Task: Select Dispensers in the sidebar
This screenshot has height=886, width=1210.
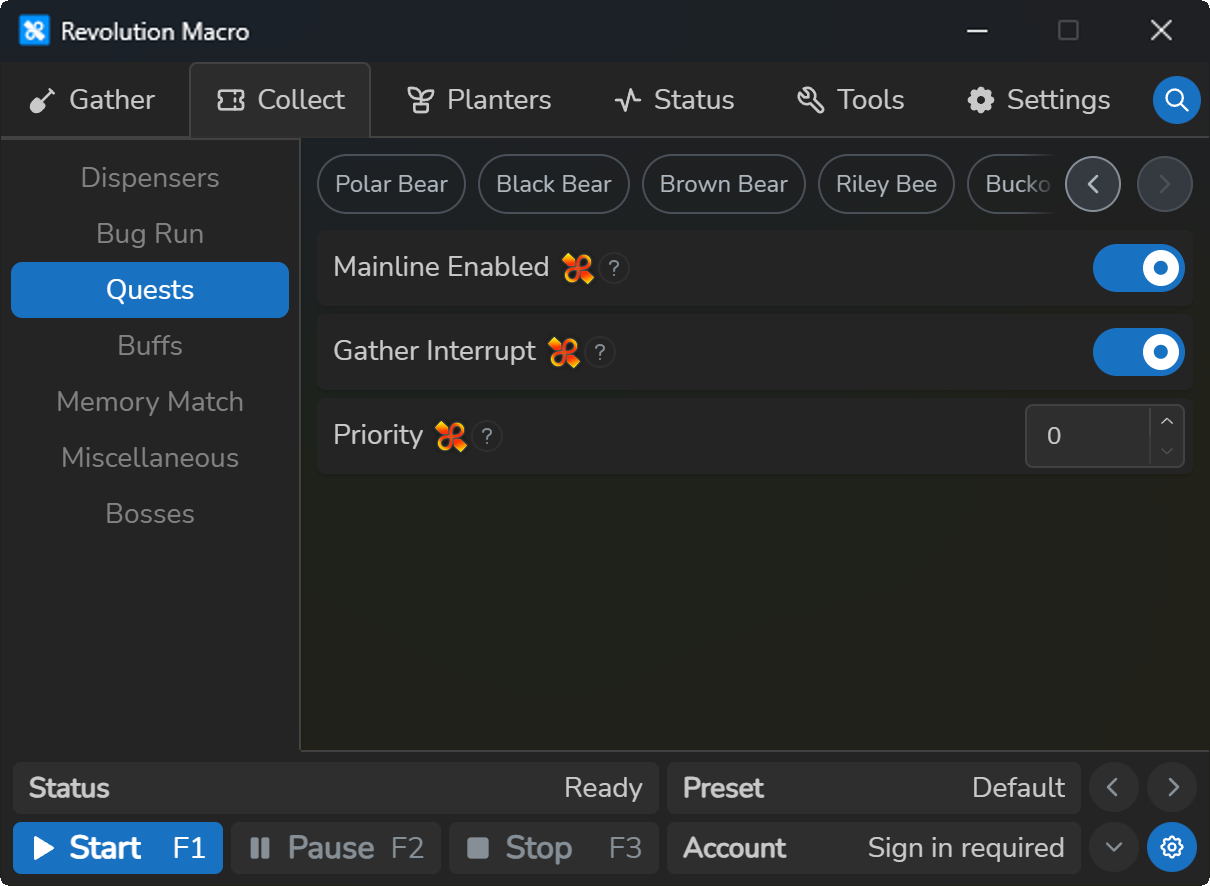Action: tap(150, 178)
